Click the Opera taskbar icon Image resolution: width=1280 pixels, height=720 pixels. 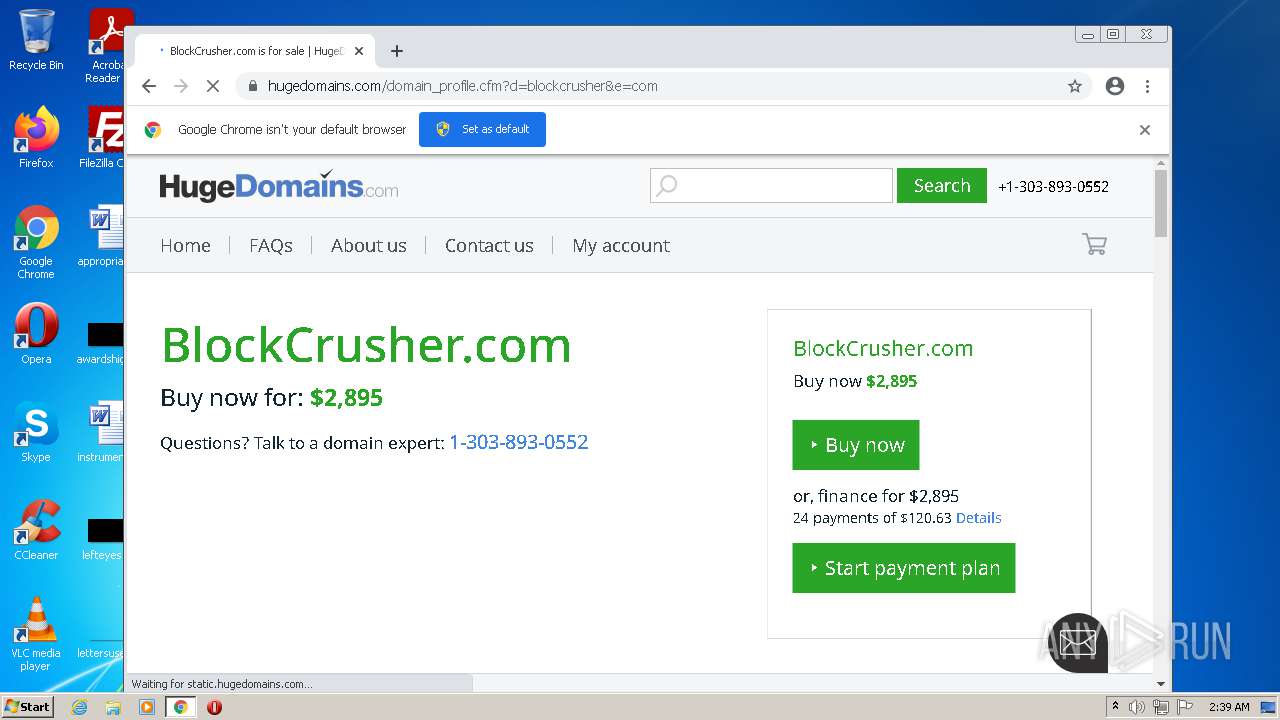click(x=214, y=707)
